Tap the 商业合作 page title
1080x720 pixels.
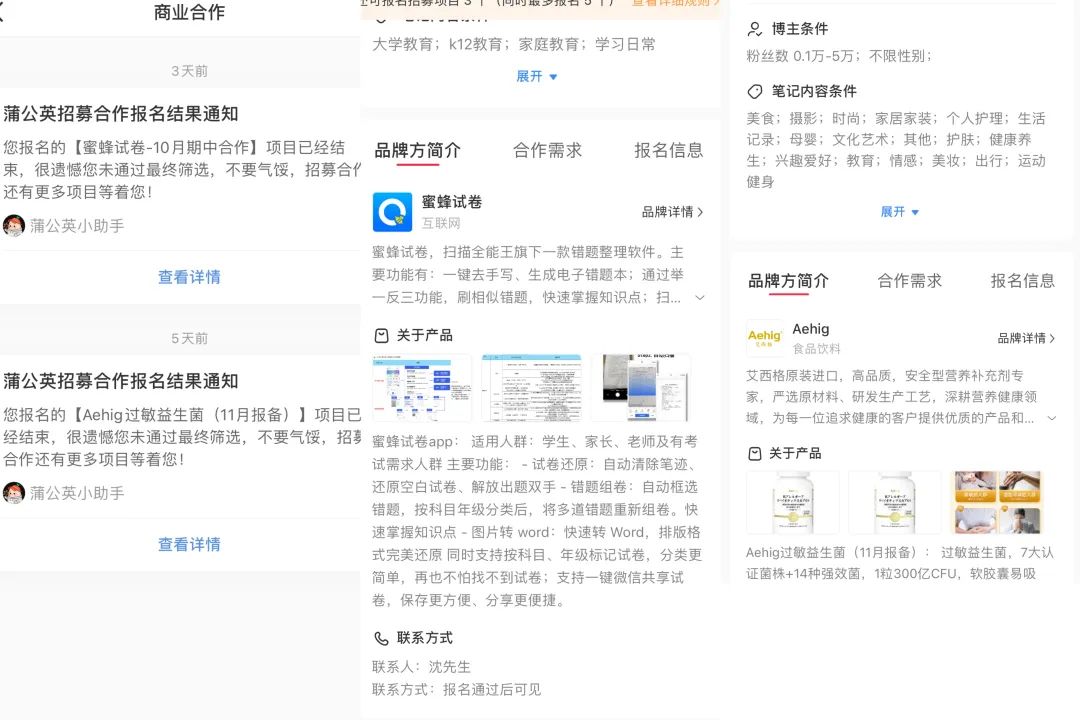tap(189, 12)
